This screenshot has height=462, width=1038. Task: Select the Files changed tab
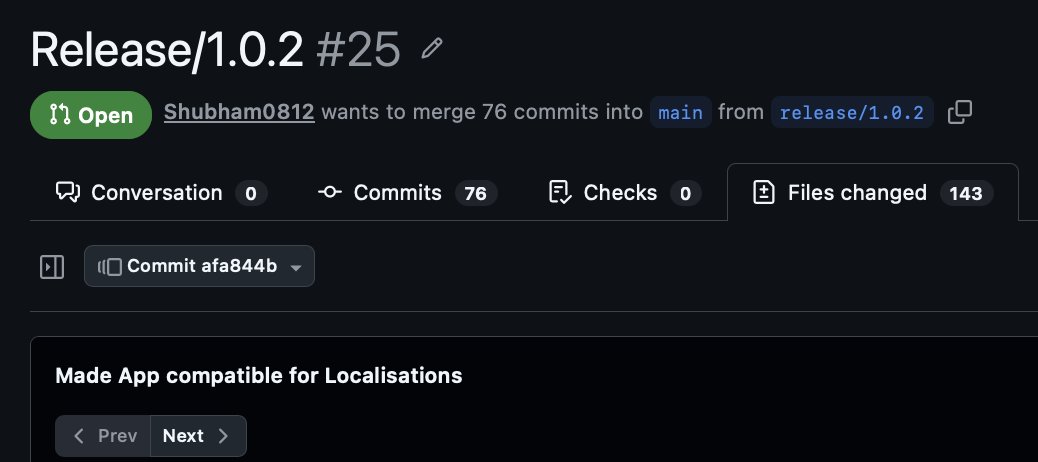(872, 192)
